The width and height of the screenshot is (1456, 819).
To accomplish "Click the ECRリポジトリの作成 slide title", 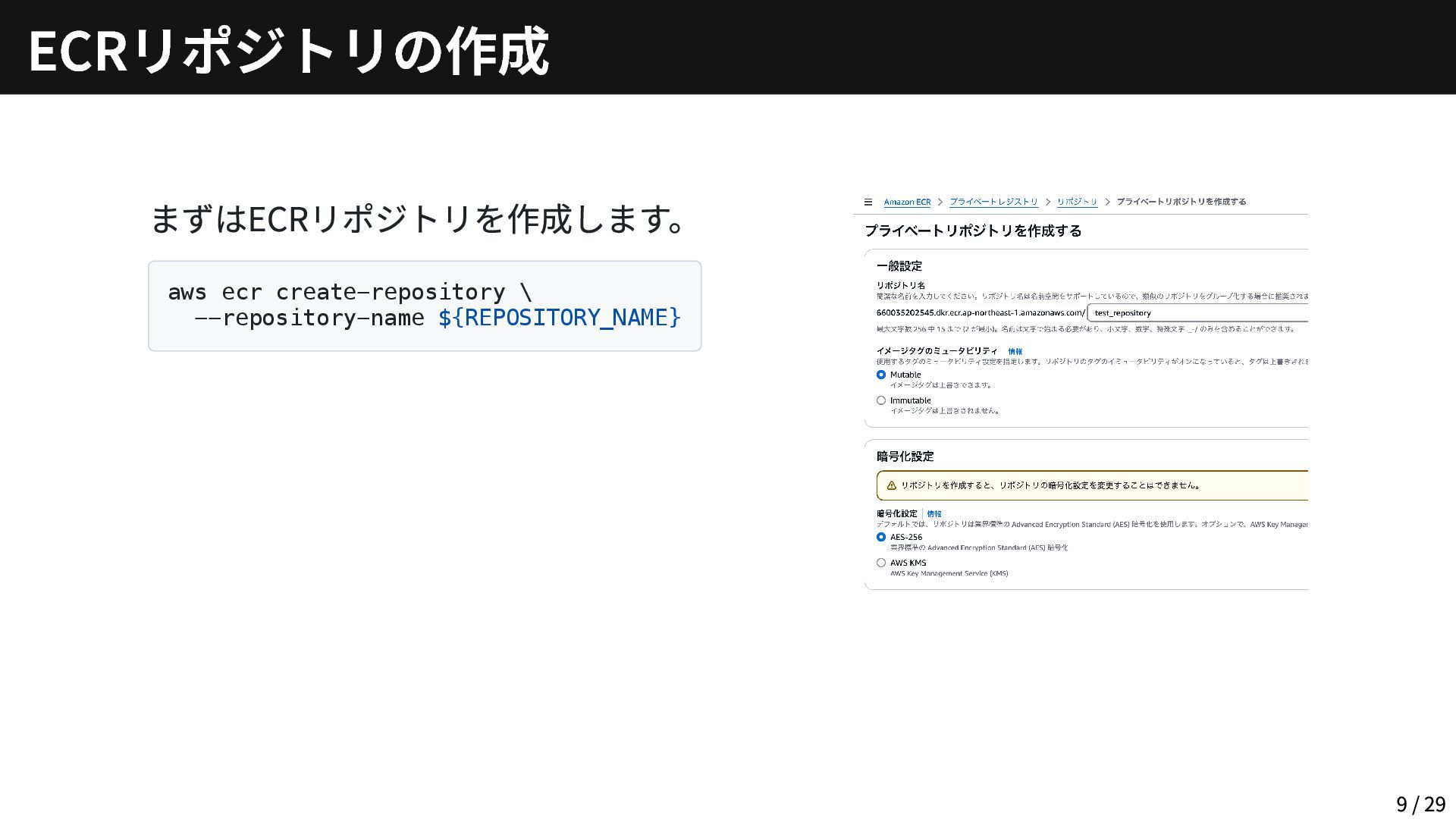I will (288, 50).
